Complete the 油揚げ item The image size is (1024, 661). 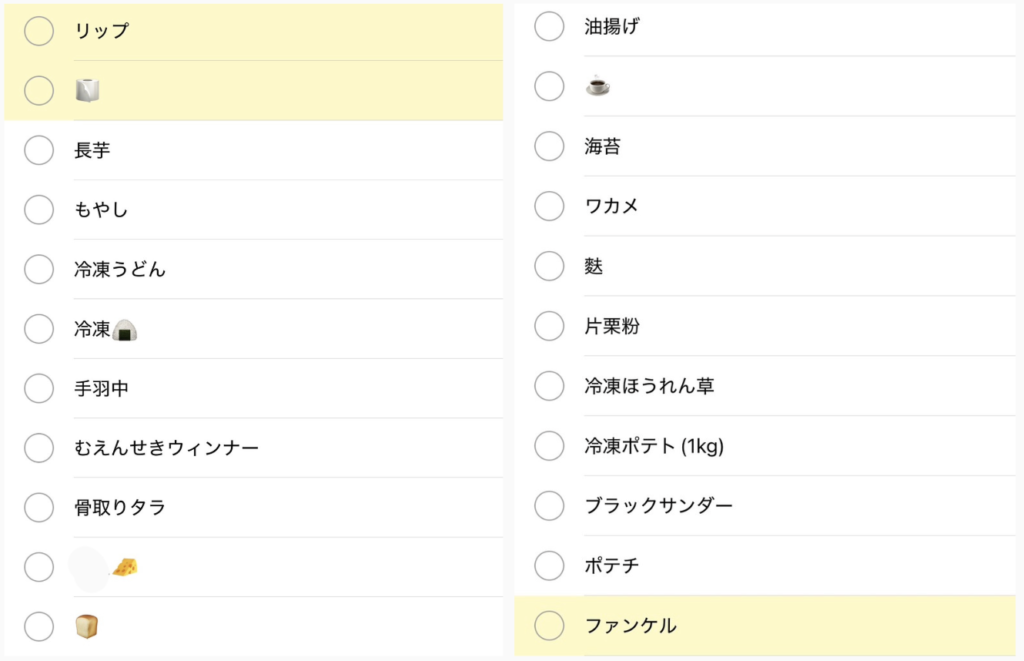549,27
